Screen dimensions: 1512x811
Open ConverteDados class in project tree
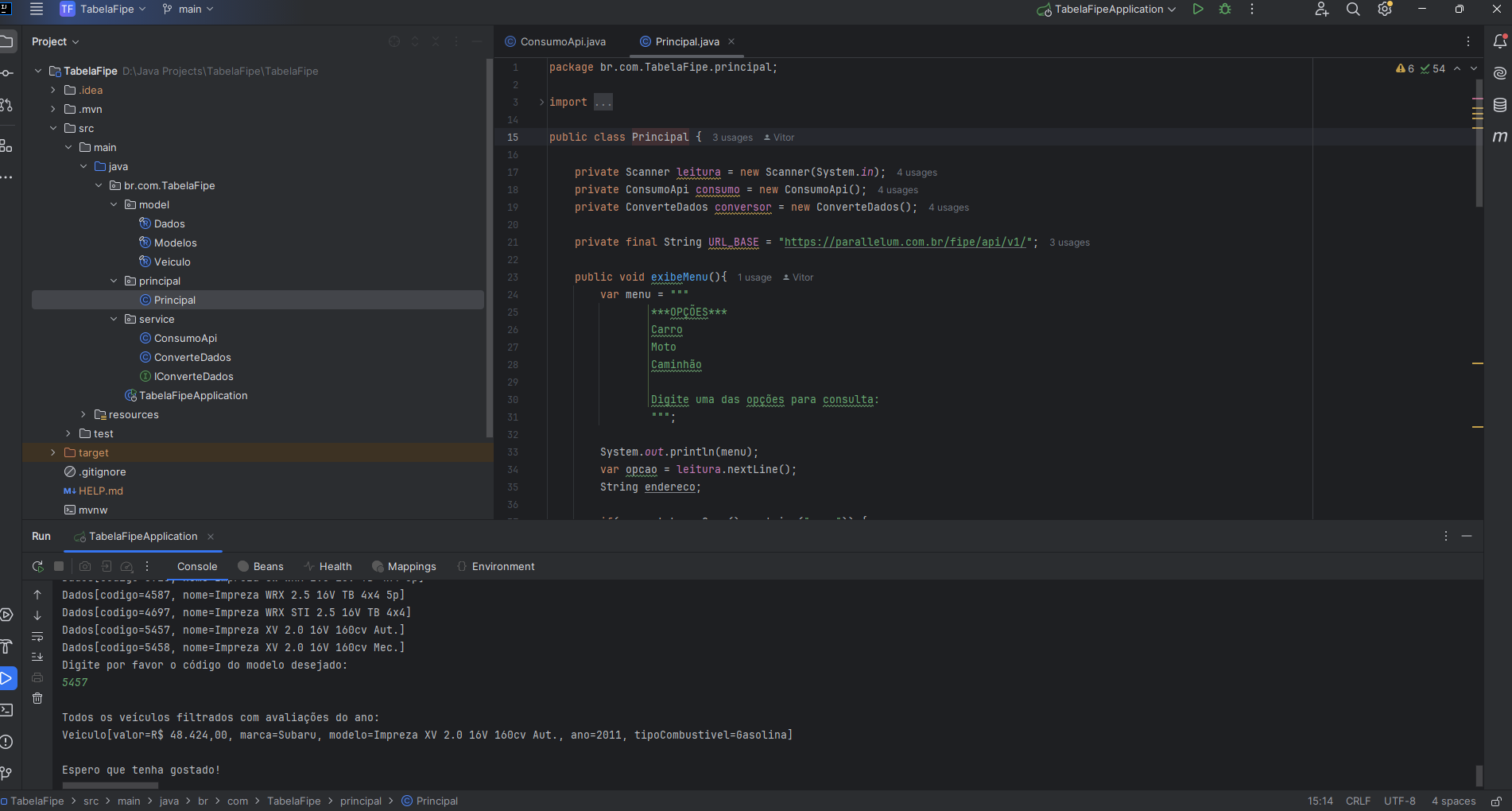click(x=192, y=358)
